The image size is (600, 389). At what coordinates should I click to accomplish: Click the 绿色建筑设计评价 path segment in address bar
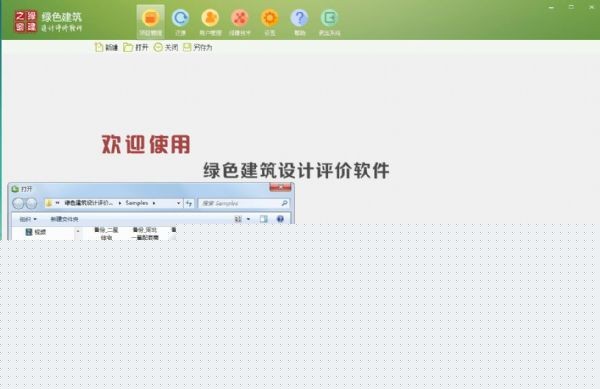tap(88, 203)
